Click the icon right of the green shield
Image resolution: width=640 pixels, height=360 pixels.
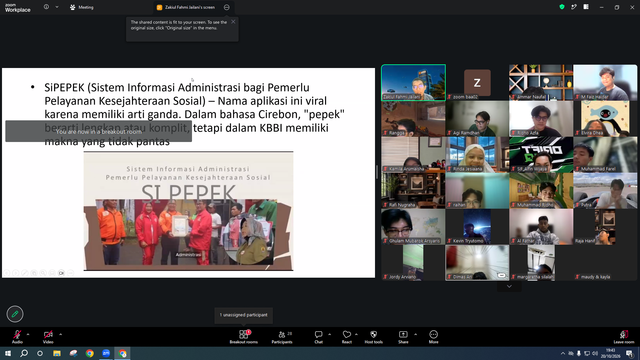pos(574,7)
